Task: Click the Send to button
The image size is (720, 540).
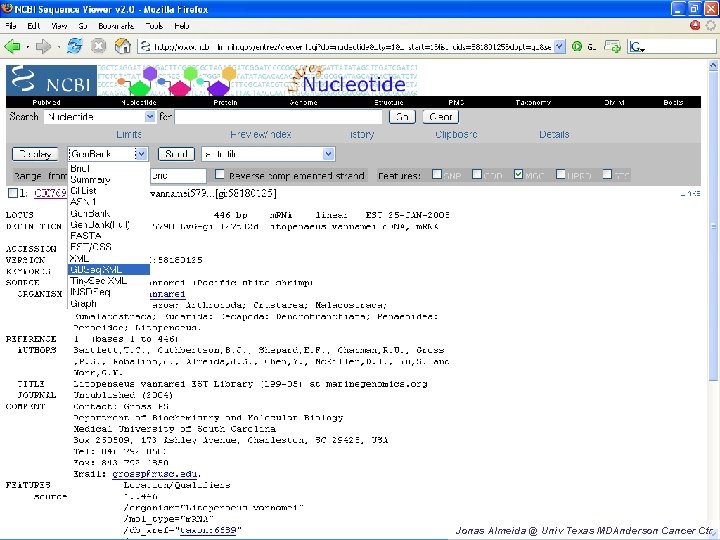Action: click(176, 154)
